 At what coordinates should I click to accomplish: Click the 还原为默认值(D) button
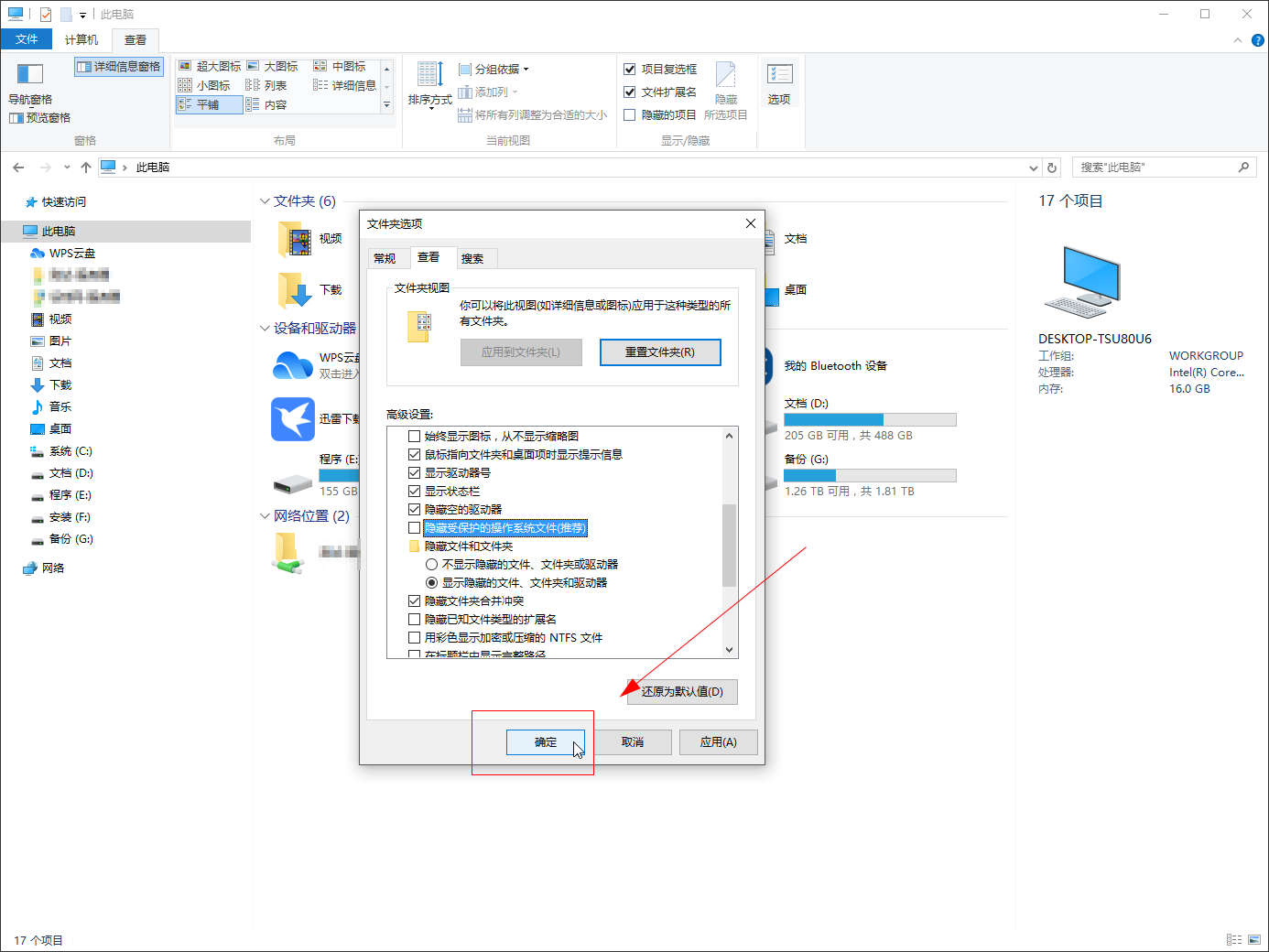[x=682, y=692]
